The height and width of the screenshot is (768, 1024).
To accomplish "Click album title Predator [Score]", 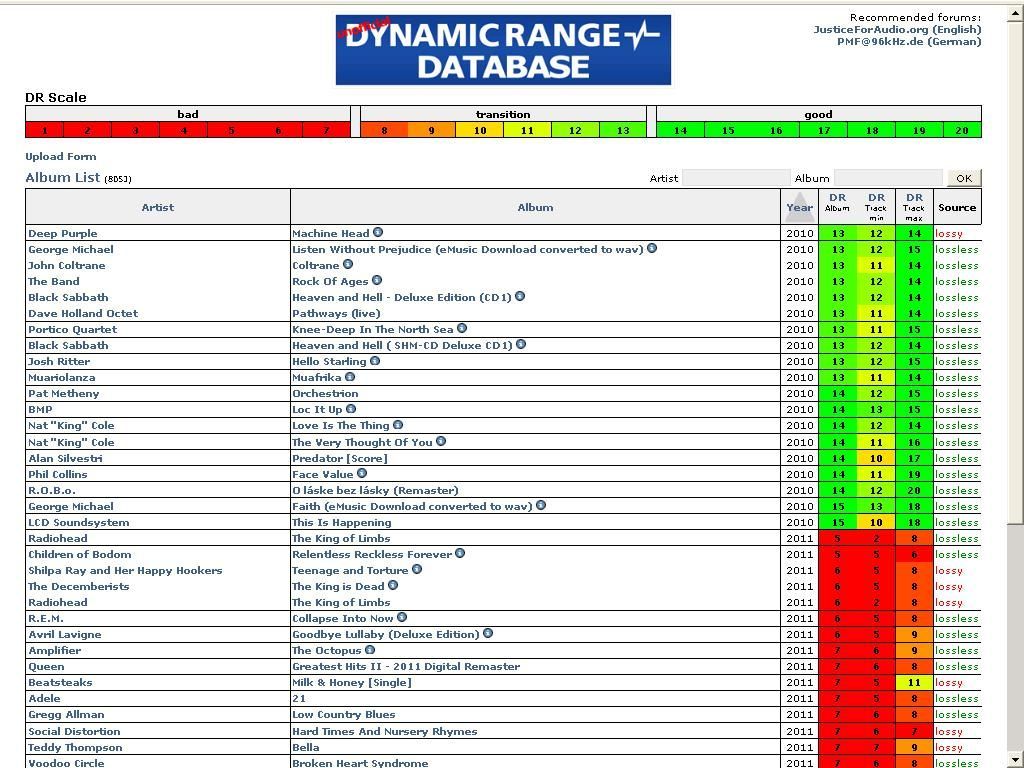I will point(340,458).
